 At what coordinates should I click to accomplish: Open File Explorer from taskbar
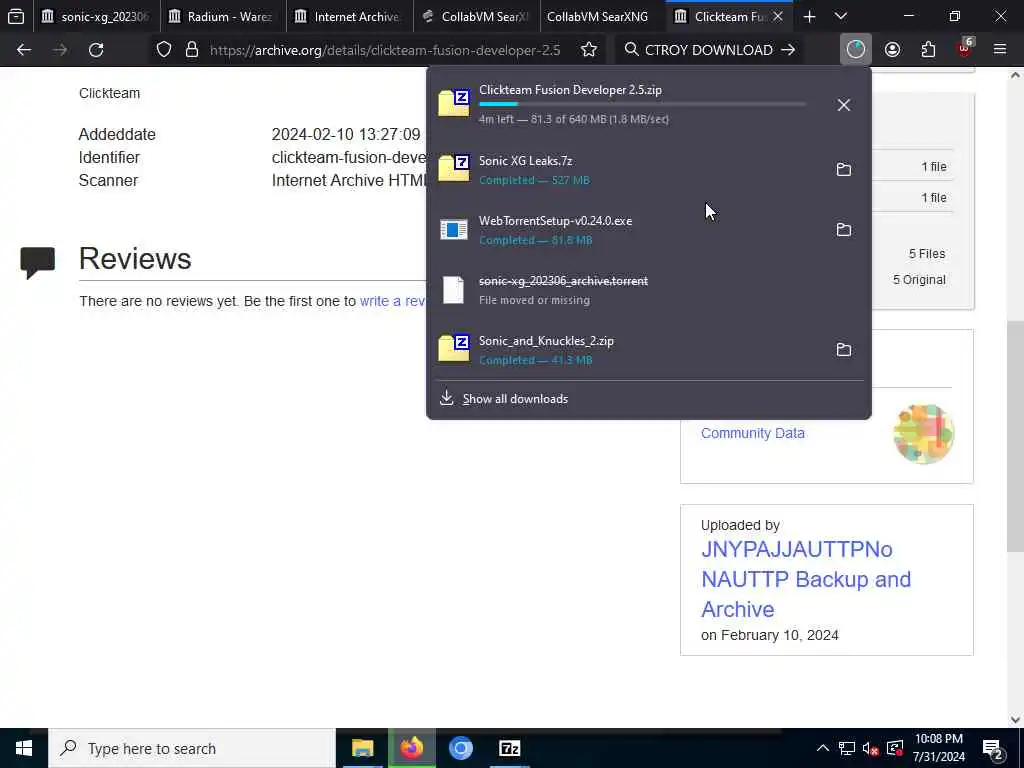point(362,748)
